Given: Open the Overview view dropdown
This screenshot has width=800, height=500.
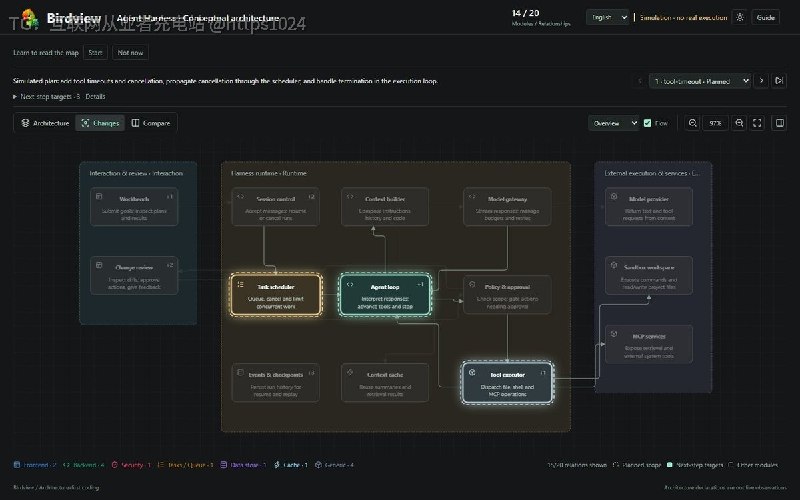Looking at the screenshot, I should (x=613, y=123).
